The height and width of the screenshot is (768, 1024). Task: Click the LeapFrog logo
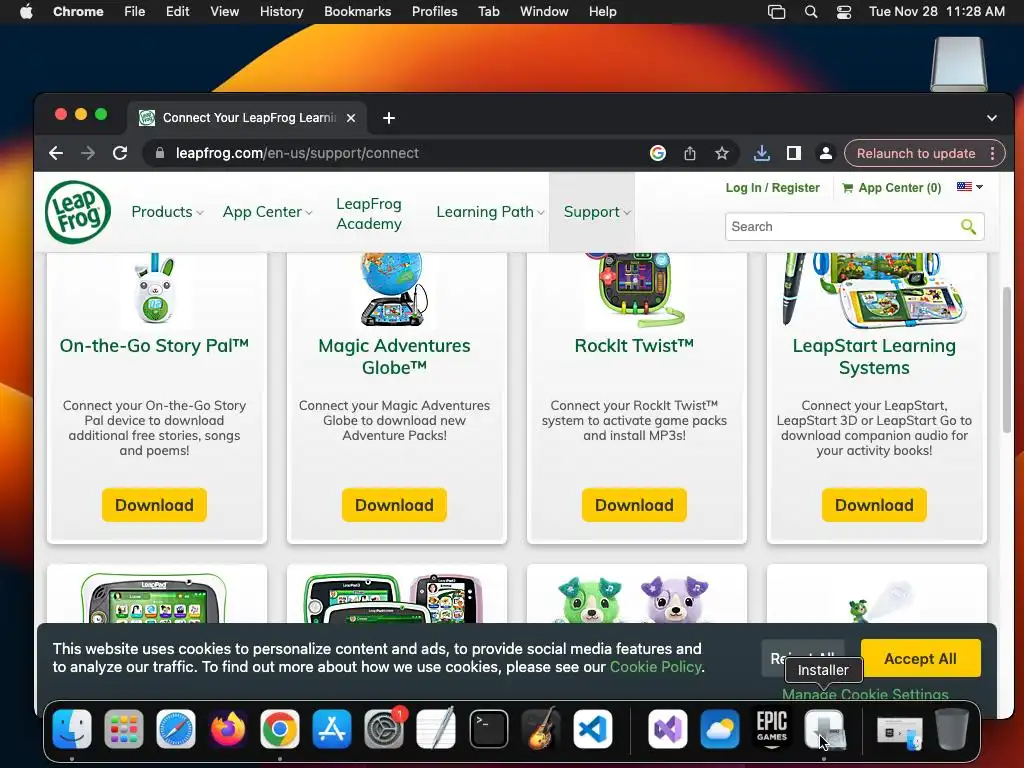(78, 212)
